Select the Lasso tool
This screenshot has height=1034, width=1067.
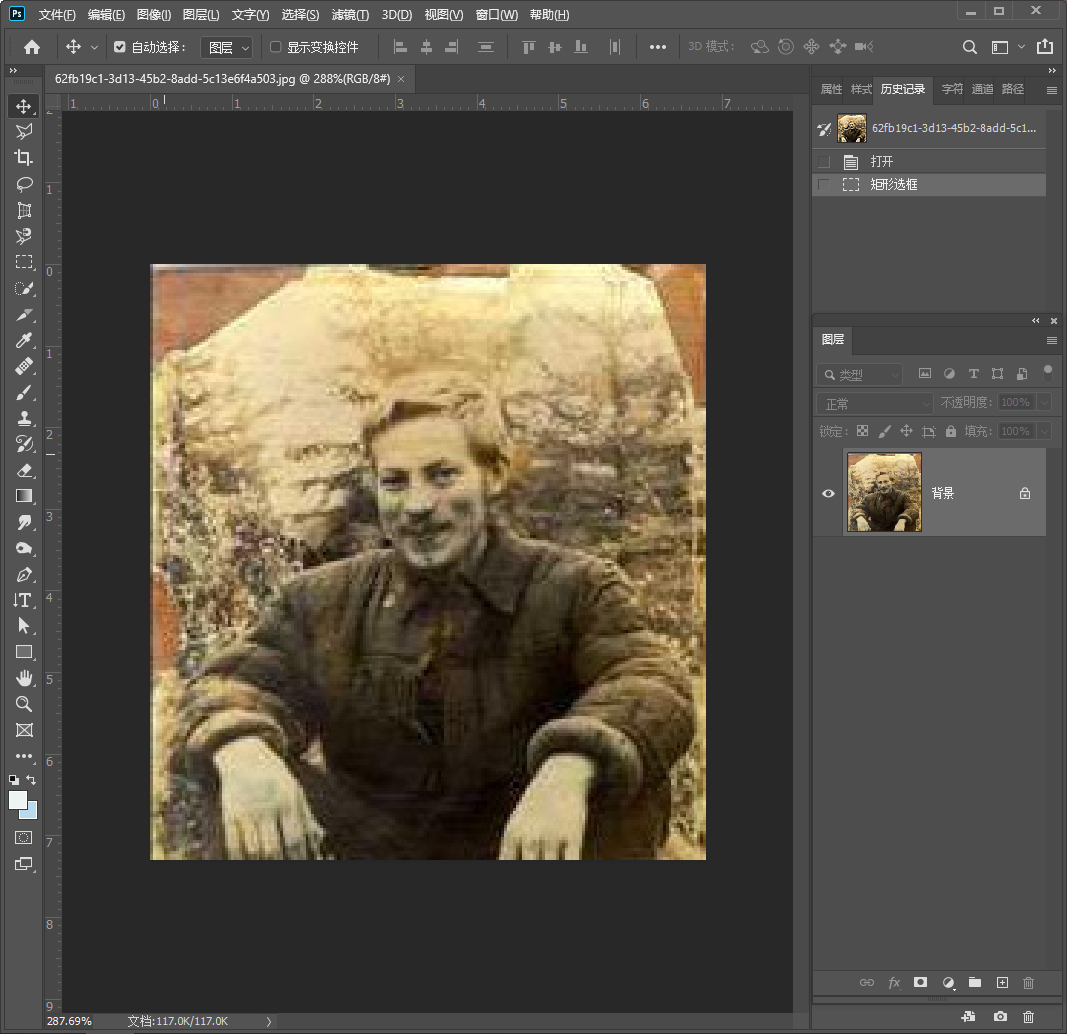pos(24,184)
